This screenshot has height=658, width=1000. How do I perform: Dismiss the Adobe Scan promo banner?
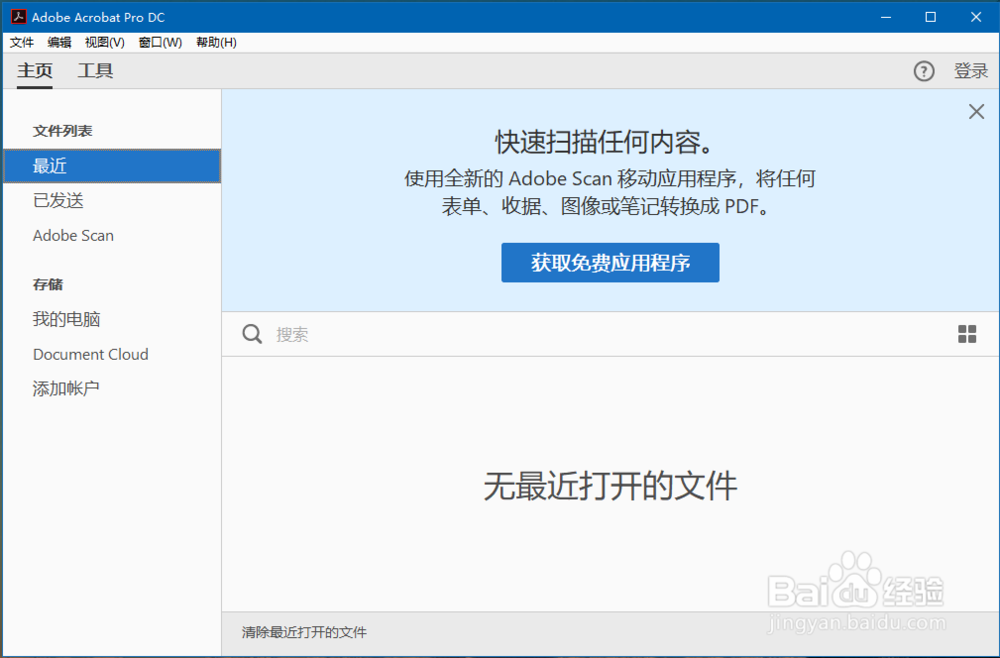coord(976,112)
